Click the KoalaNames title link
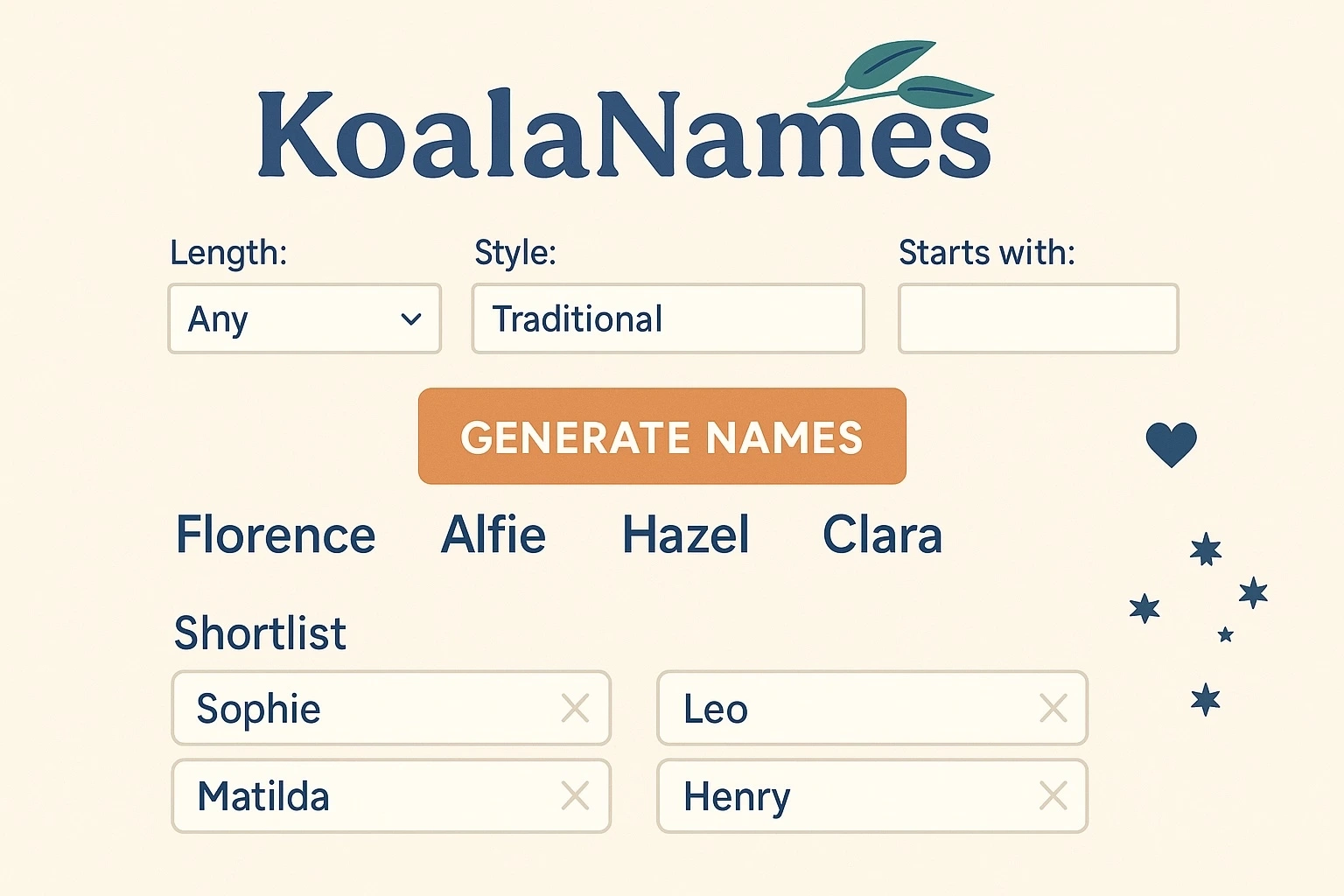The image size is (1344, 896). coord(623,131)
